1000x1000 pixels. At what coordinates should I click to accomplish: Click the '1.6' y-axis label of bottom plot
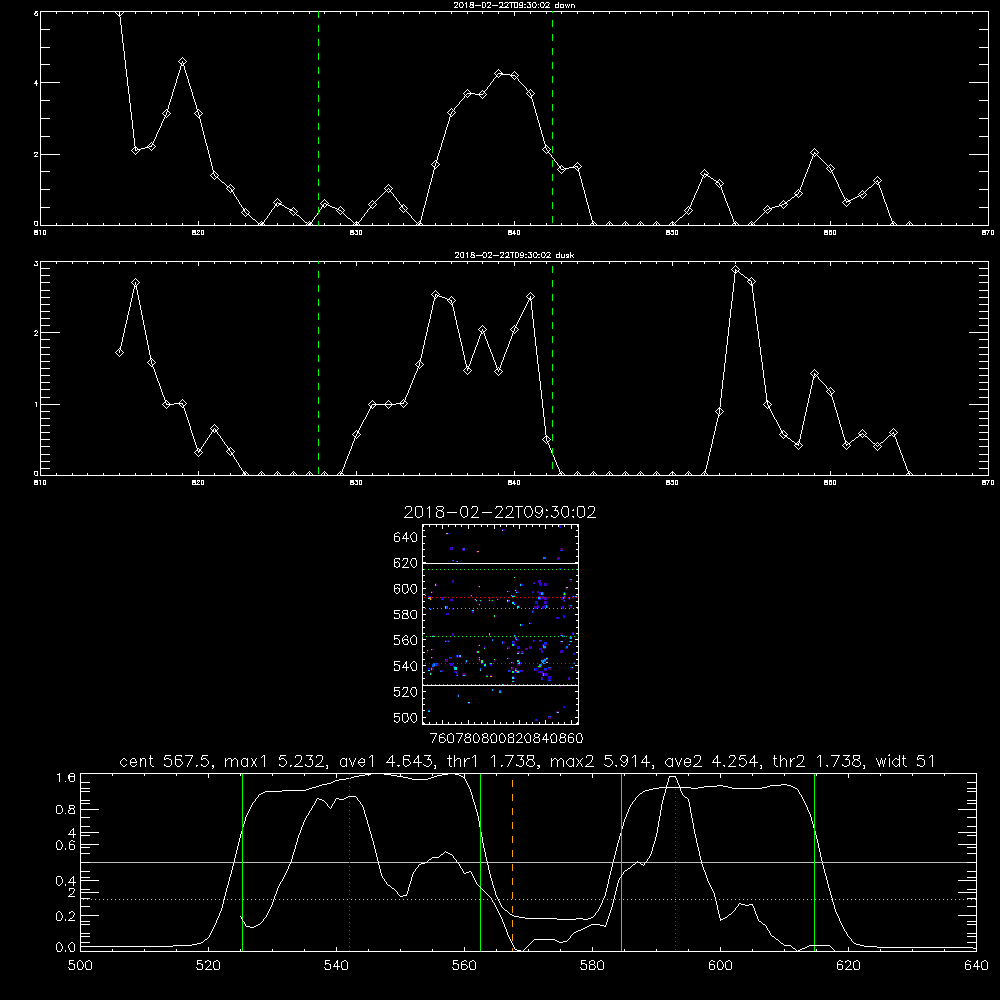click(66, 778)
